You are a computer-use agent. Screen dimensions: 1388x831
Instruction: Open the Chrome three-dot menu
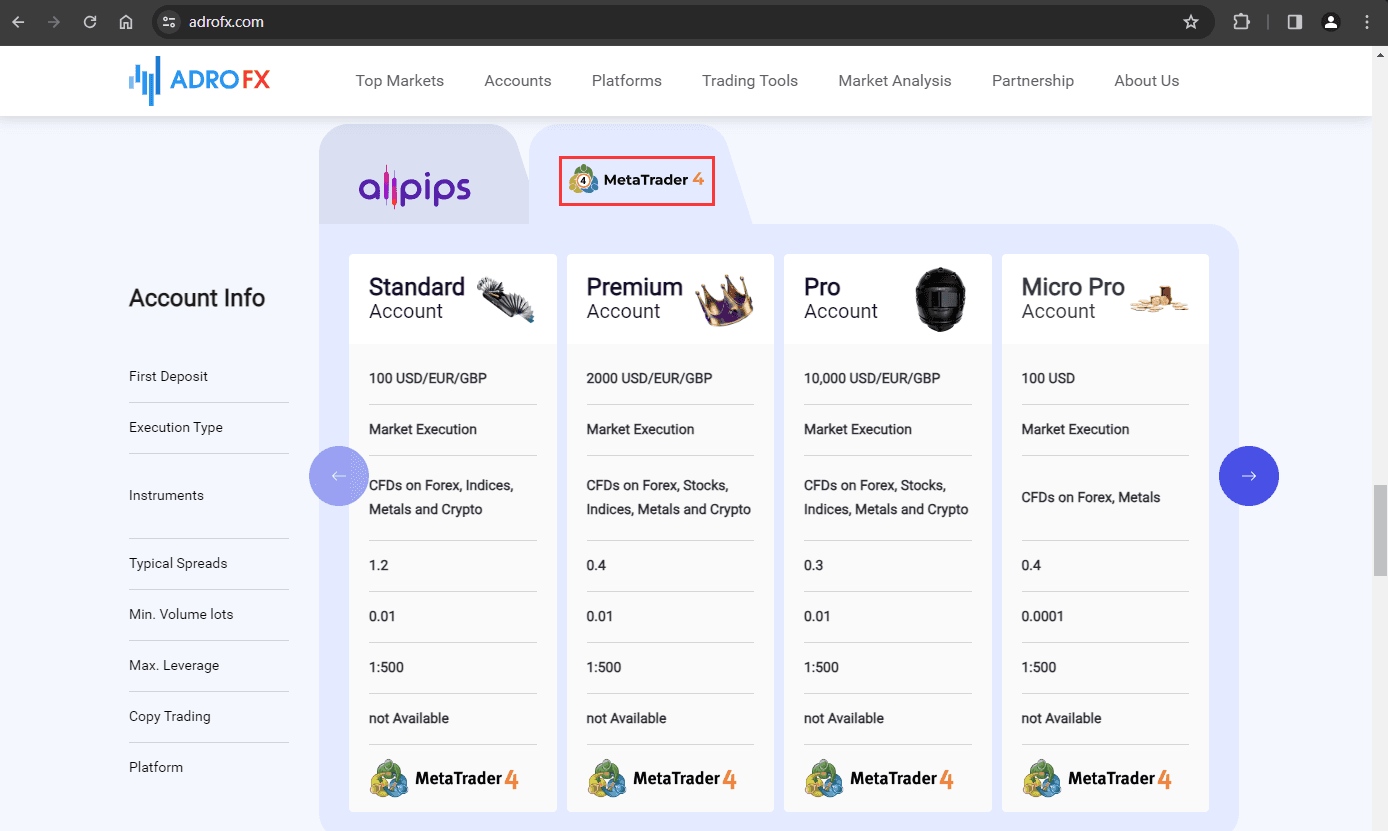point(1367,22)
